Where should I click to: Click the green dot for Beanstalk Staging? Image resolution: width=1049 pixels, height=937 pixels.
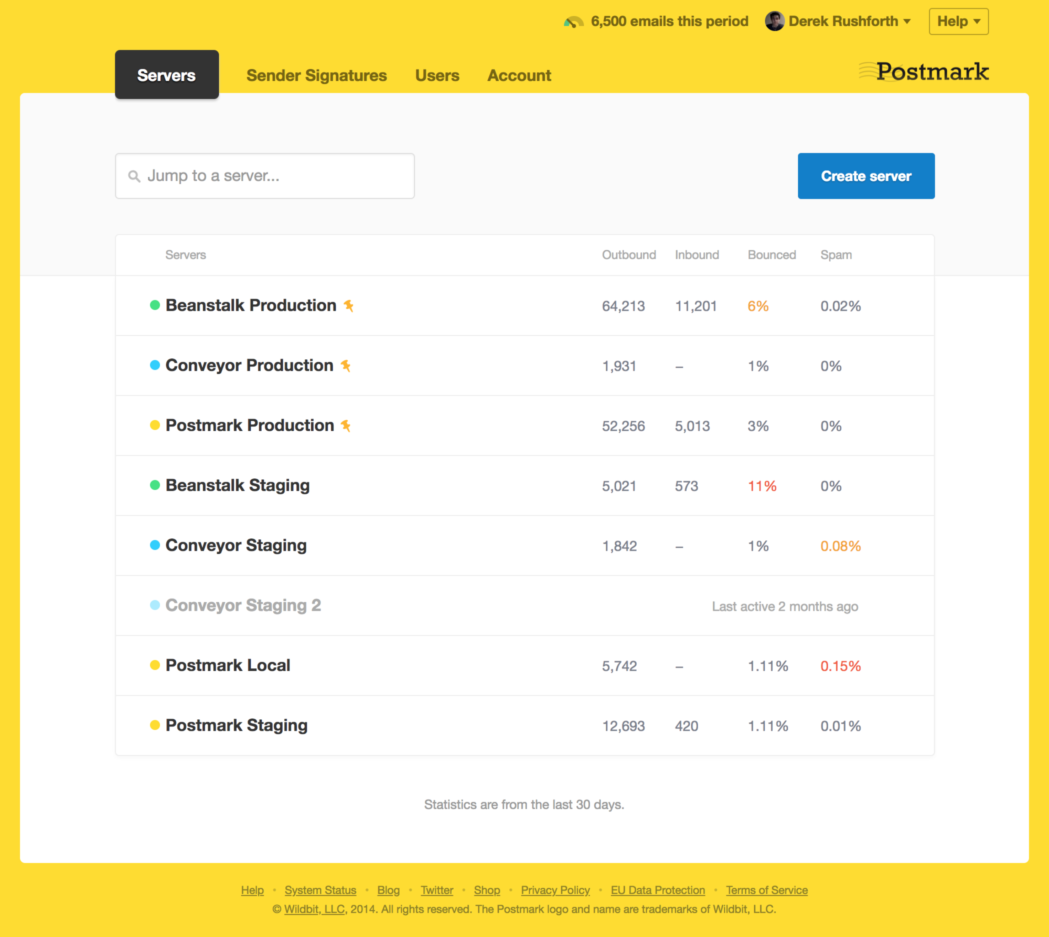(155, 485)
